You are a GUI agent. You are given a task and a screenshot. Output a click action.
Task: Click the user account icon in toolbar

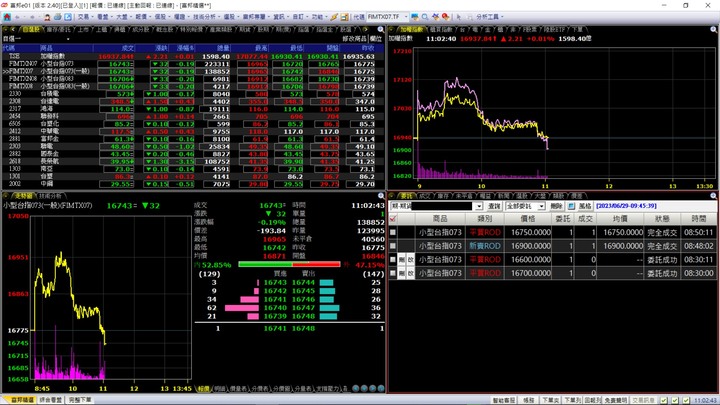[x=46, y=17]
